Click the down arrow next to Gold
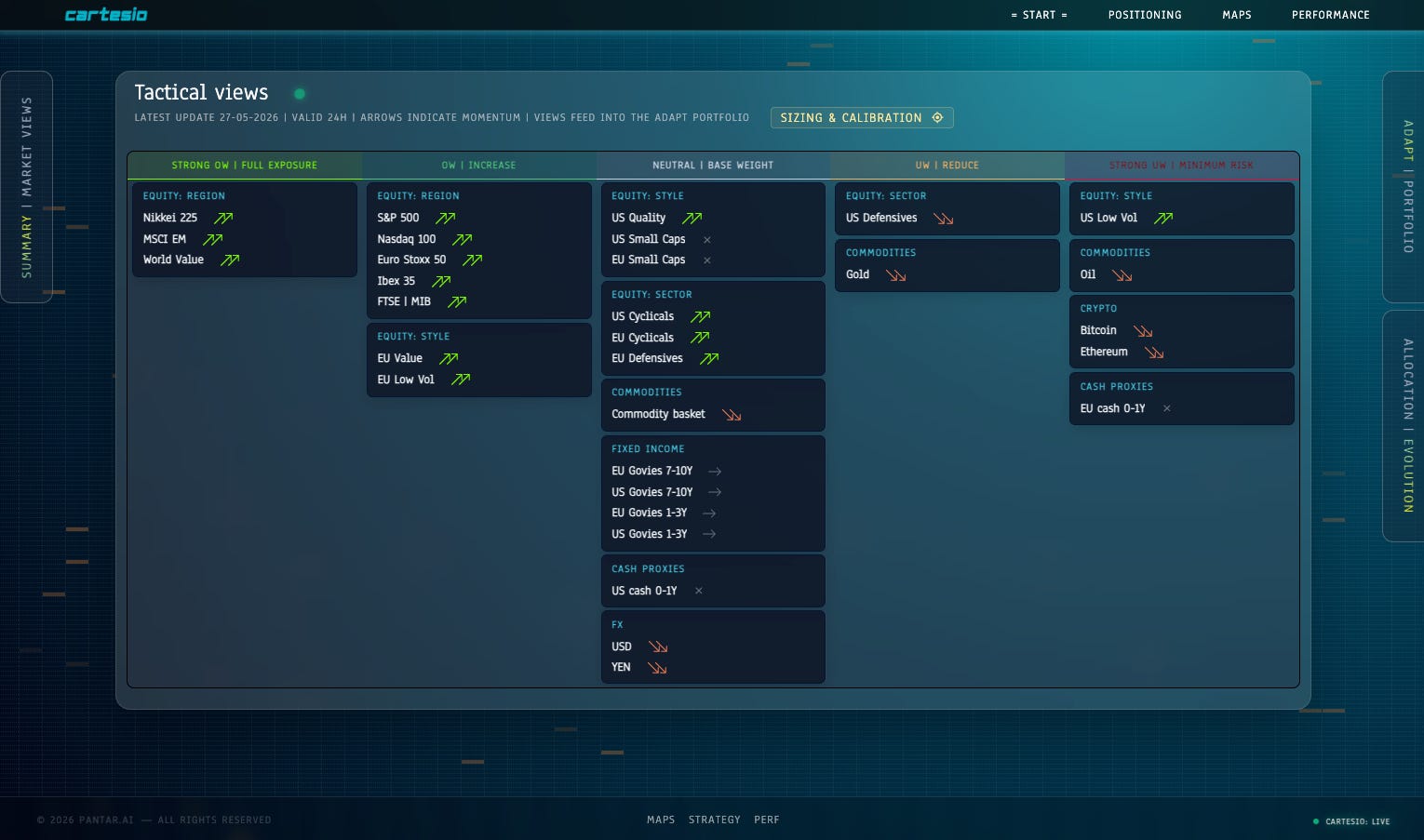 [x=896, y=275]
